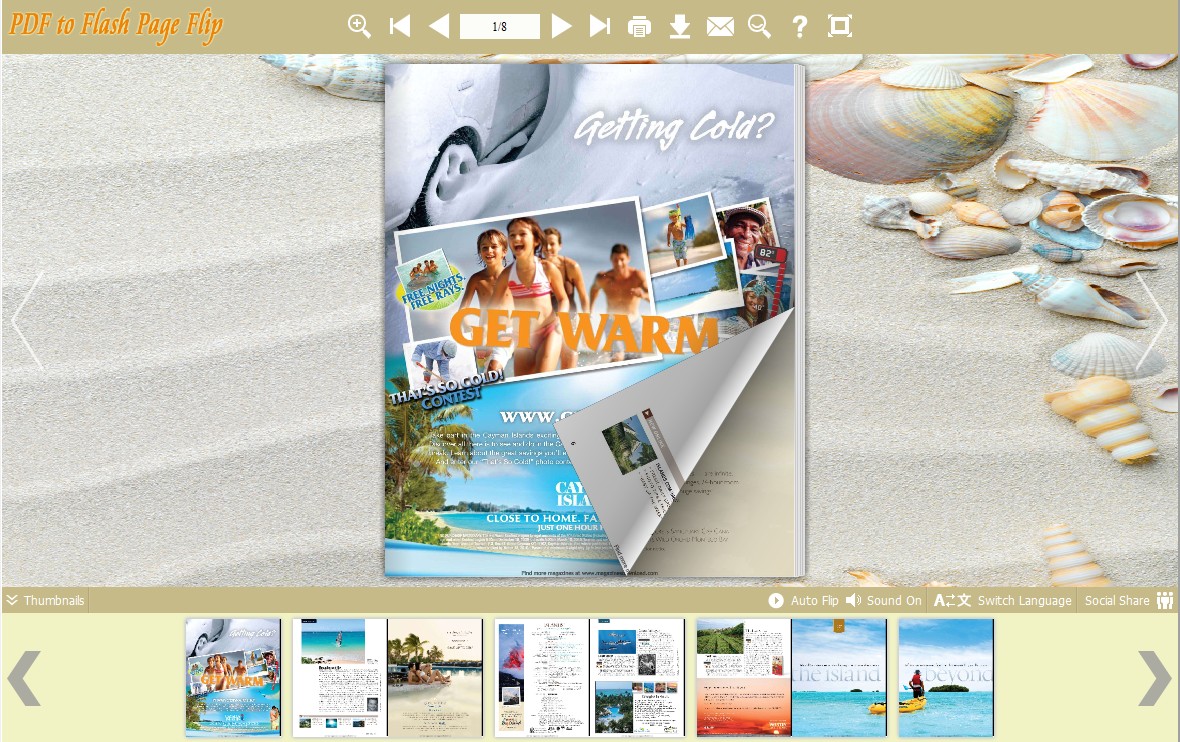Screen dimensions: 1180x742
Task: Click the page number field showing 1/8
Action: coord(500,26)
